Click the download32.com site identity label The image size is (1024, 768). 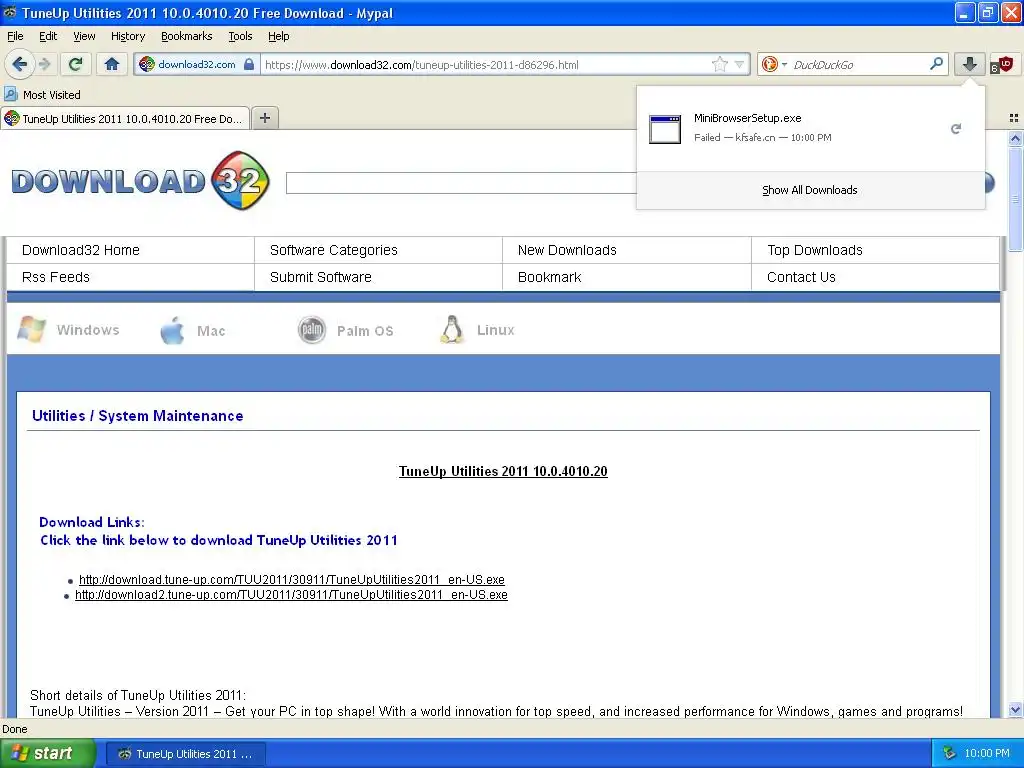(x=197, y=64)
